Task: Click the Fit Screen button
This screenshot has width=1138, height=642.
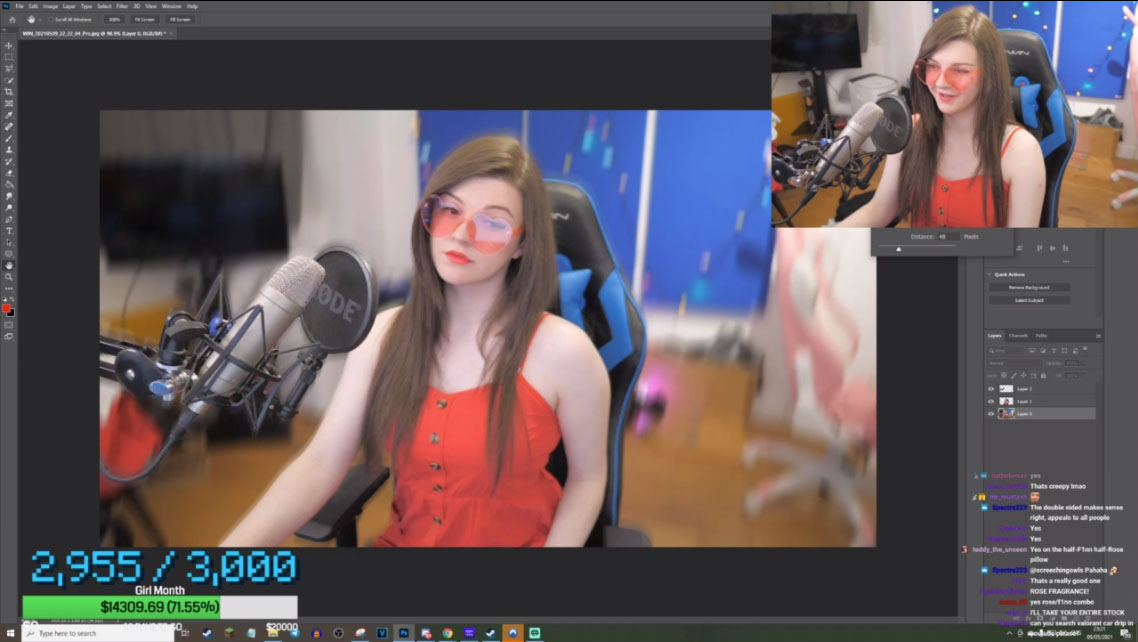Action: (x=144, y=20)
